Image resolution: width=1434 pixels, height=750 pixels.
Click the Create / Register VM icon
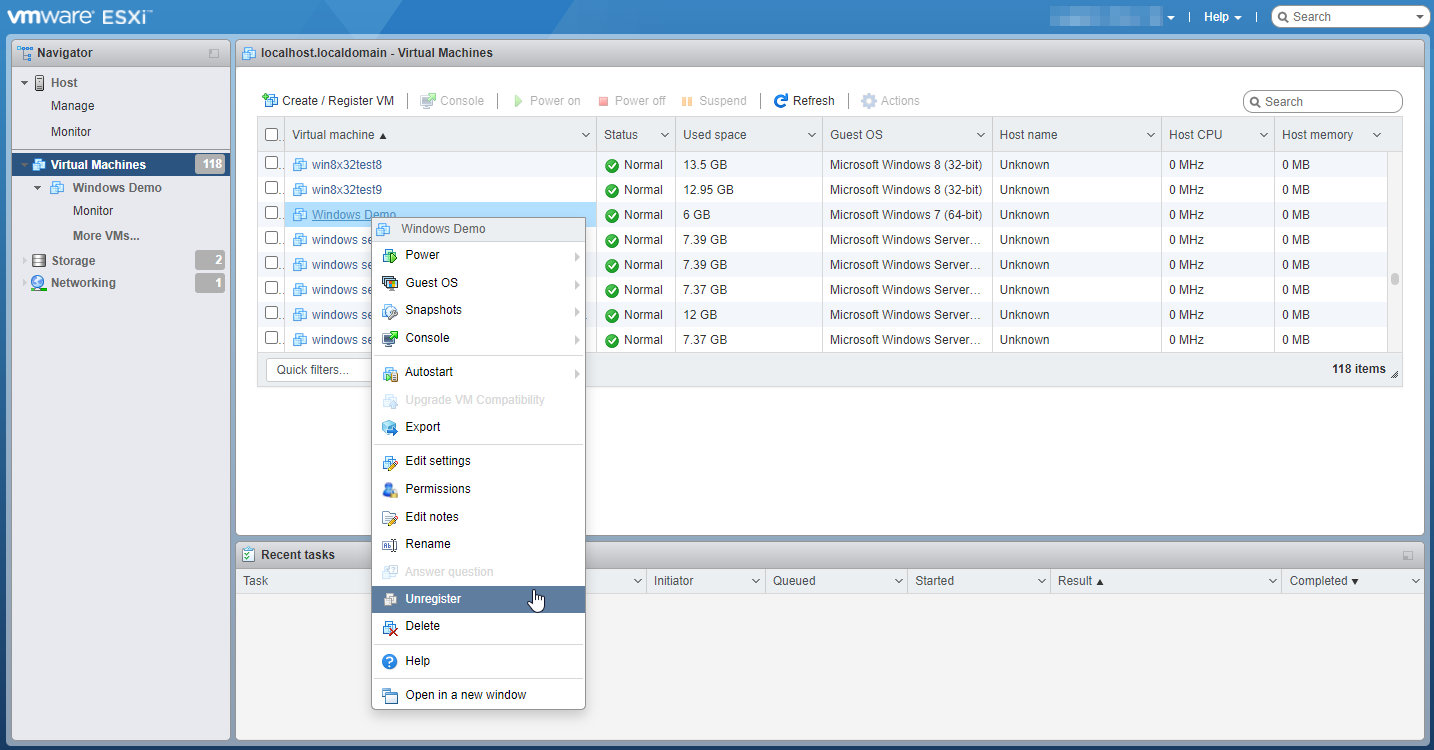click(x=270, y=101)
